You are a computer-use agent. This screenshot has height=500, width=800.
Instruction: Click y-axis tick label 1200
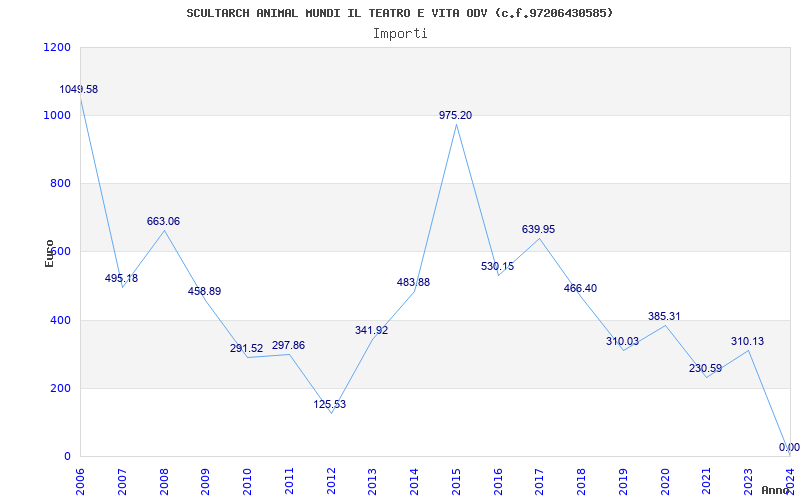58,47
